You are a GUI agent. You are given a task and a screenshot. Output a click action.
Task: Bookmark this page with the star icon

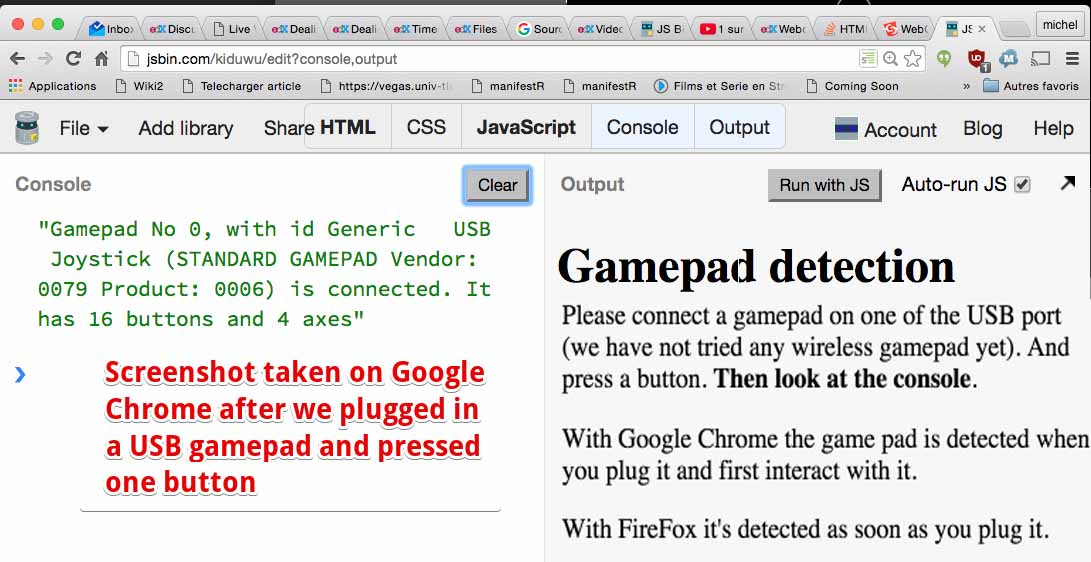912,59
